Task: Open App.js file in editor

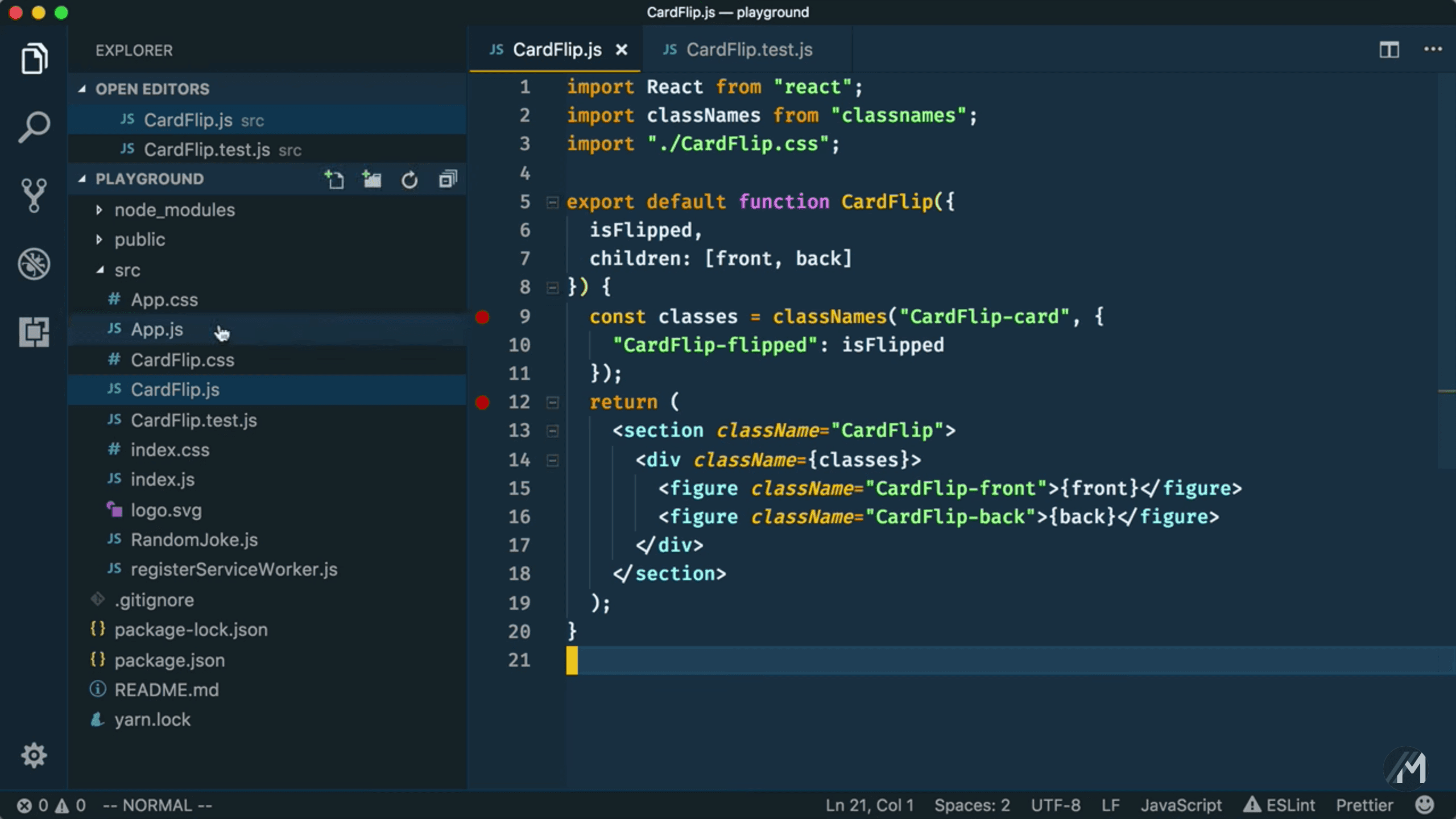Action: (157, 329)
